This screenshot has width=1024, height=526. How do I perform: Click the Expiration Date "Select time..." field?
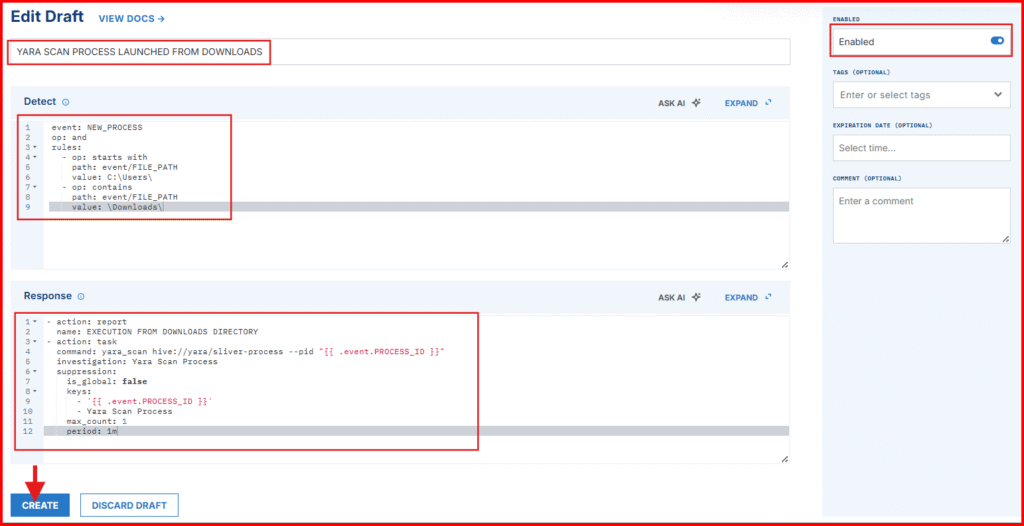920,148
